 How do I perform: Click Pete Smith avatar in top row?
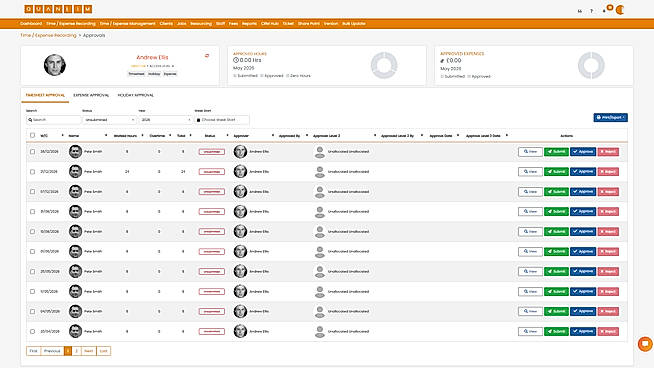tap(75, 151)
